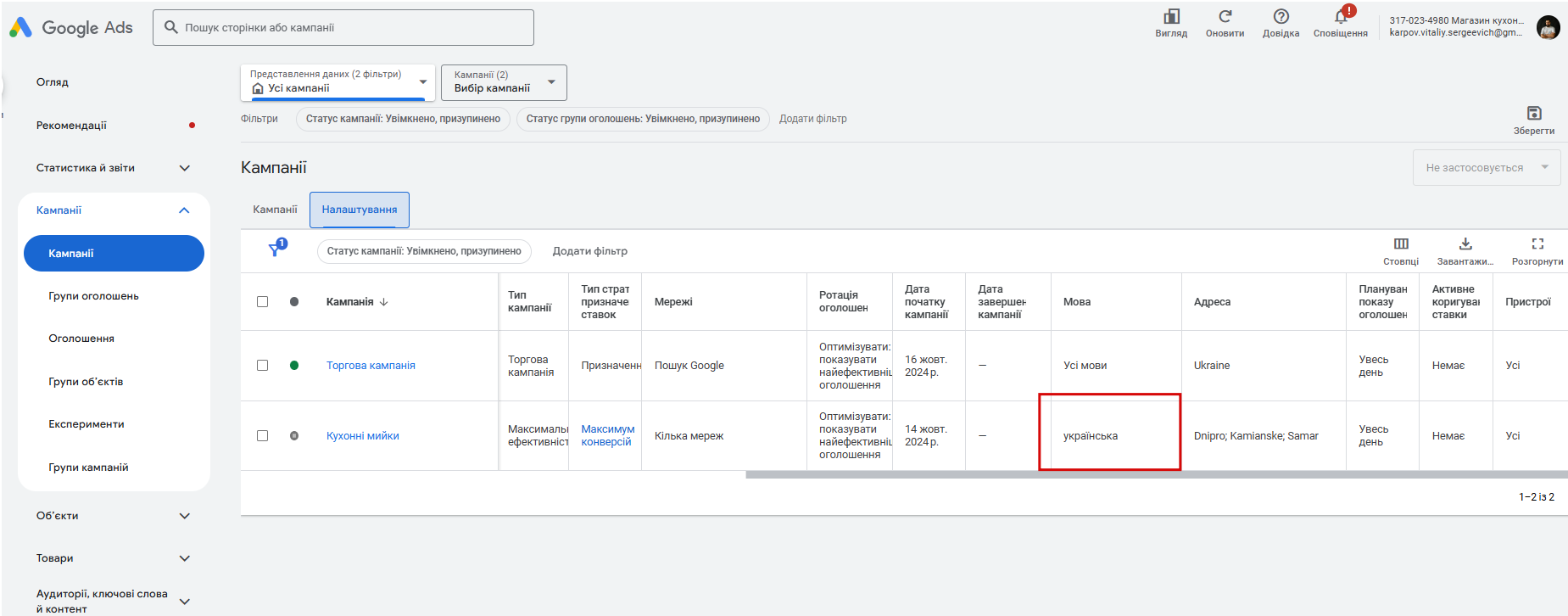Open the Кухонні мийки campaign link
1568x616 pixels.
click(x=363, y=436)
